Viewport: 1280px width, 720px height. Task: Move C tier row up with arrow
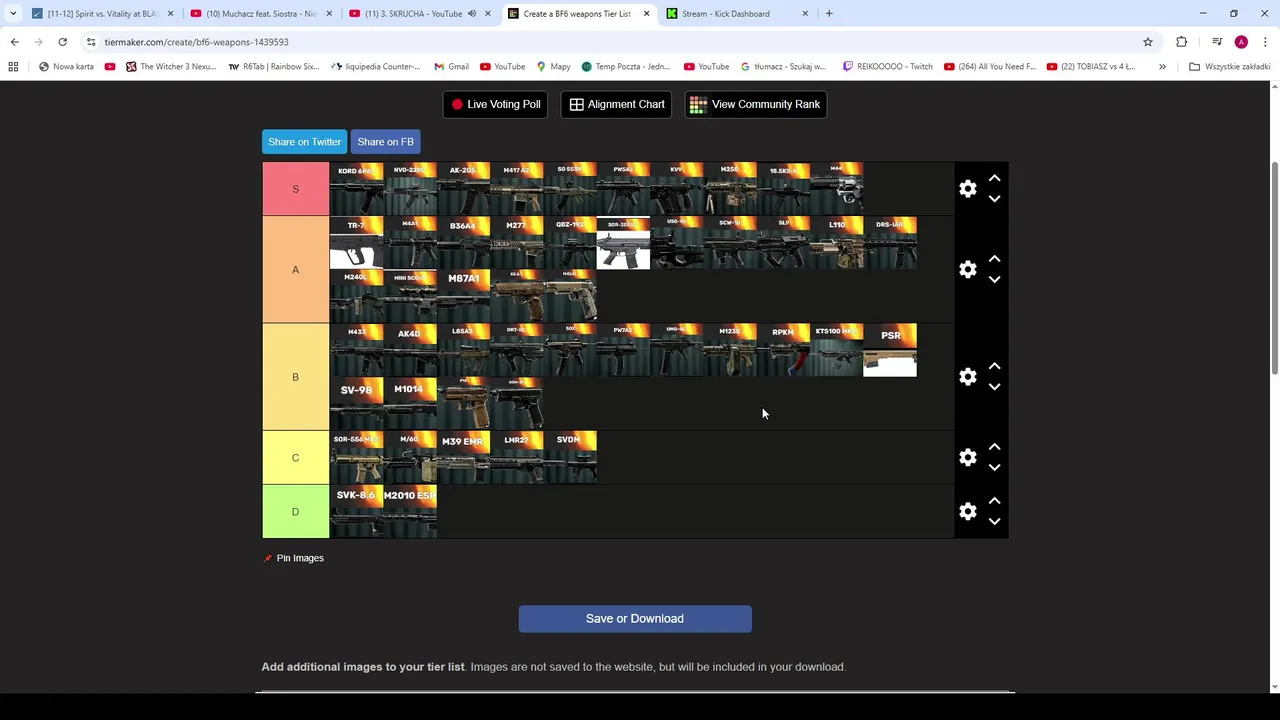tap(994, 447)
